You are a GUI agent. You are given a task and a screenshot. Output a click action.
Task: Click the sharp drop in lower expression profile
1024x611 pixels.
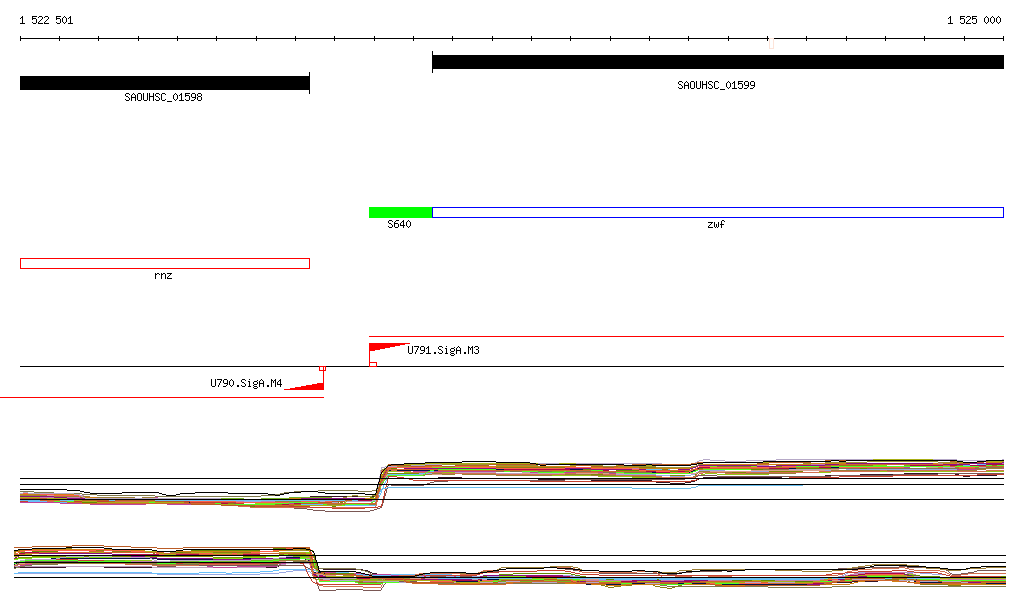point(313,562)
